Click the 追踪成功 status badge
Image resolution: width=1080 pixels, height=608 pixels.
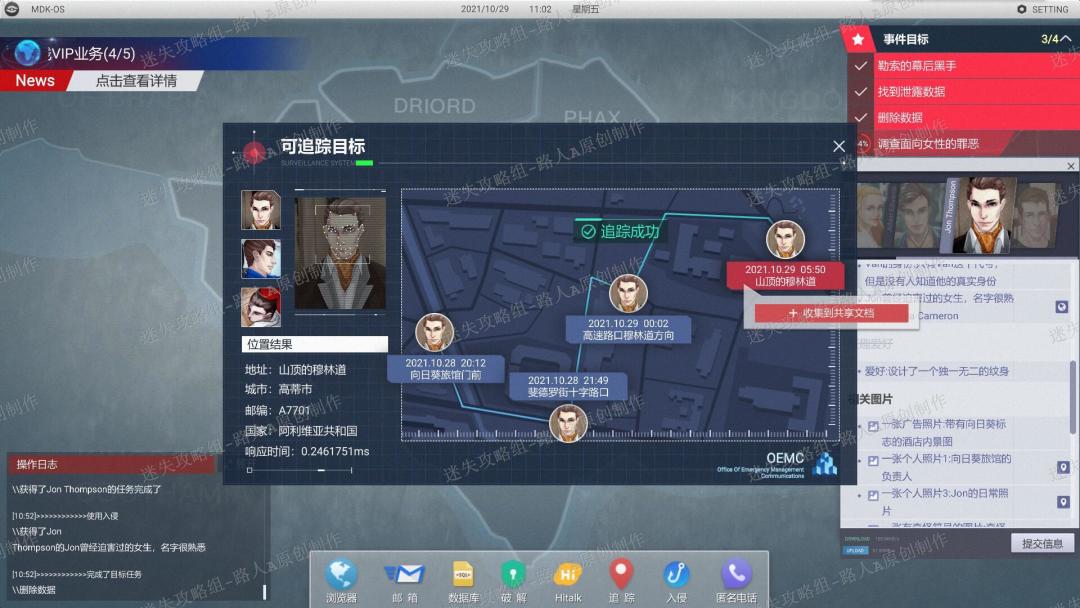[620, 231]
